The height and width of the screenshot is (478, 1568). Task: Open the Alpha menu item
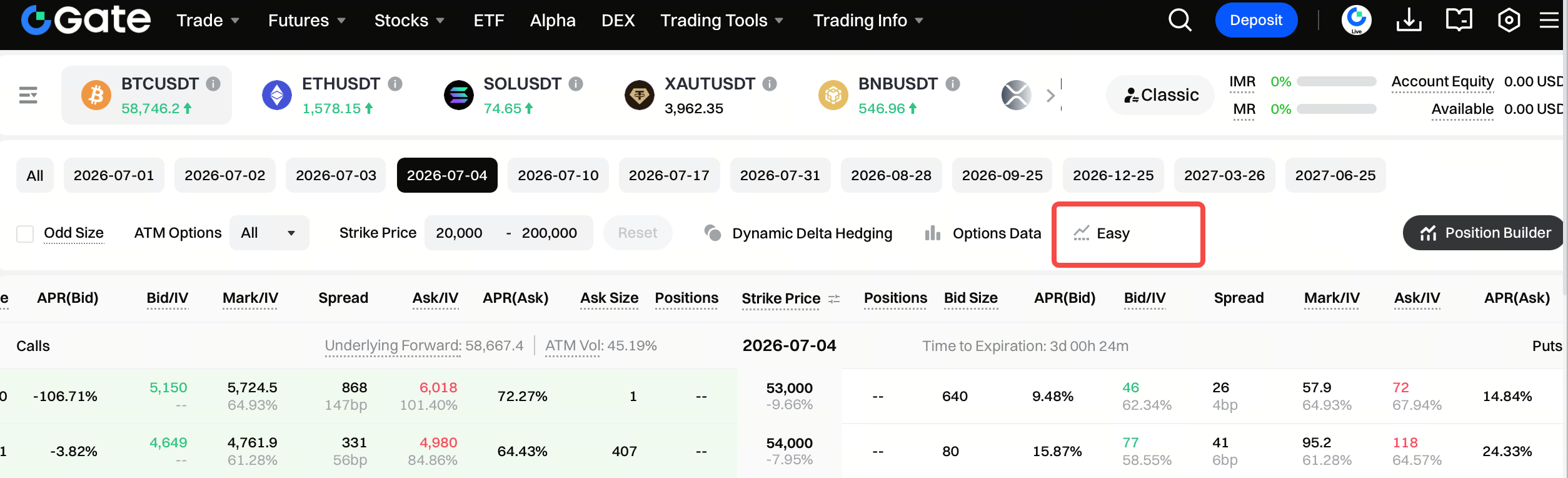point(553,20)
